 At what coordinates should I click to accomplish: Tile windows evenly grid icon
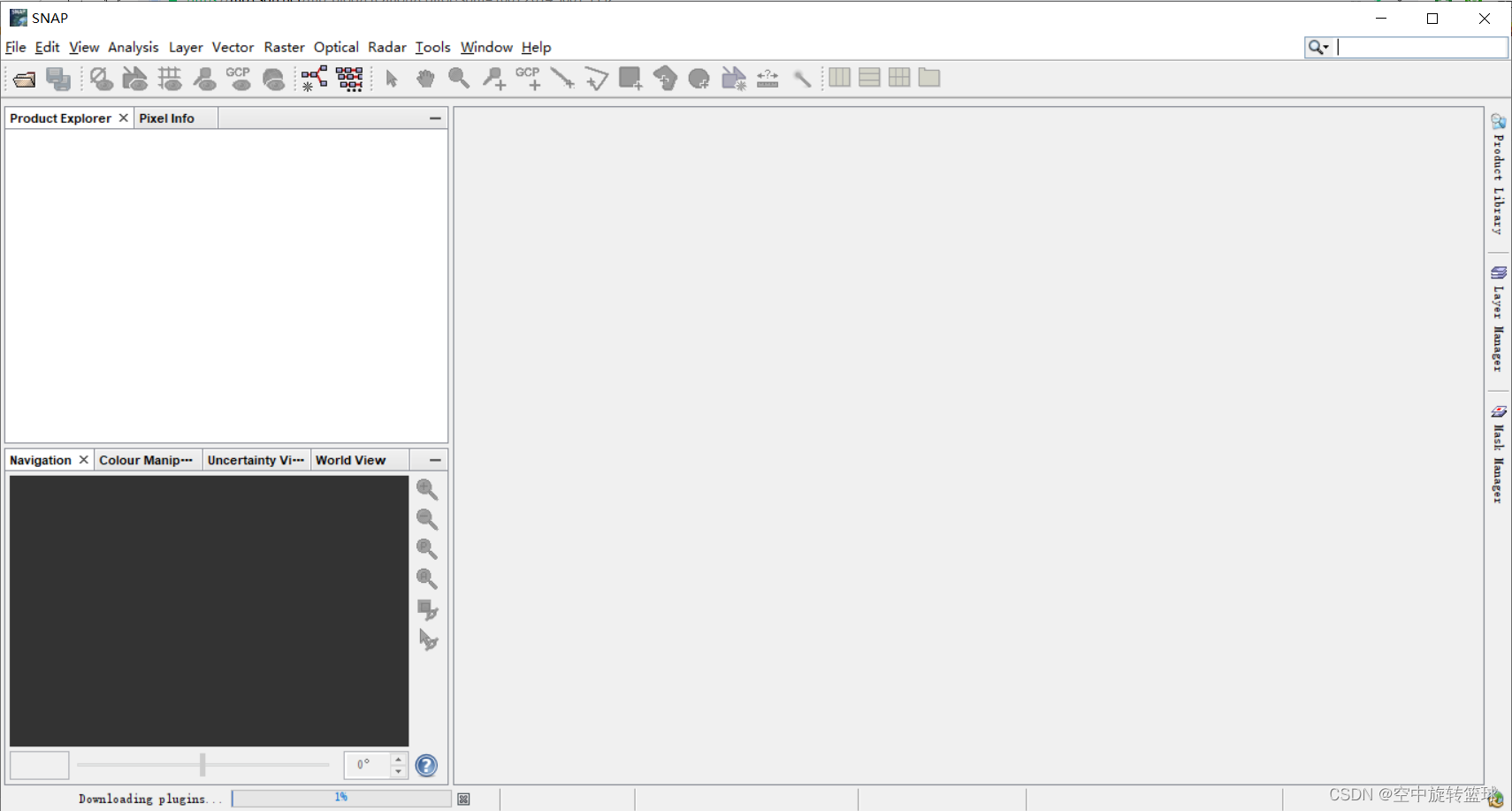[899, 78]
